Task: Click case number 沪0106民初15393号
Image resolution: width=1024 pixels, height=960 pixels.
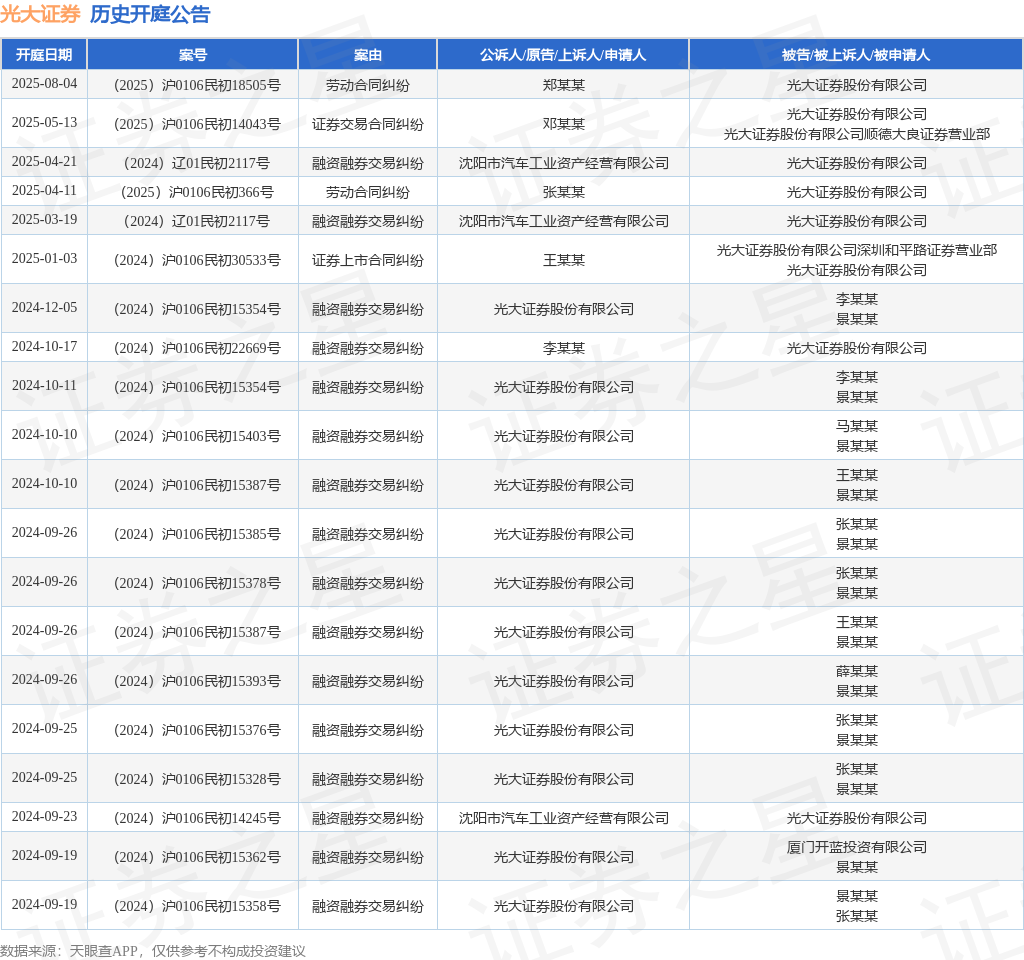Action: click(197, 681)
